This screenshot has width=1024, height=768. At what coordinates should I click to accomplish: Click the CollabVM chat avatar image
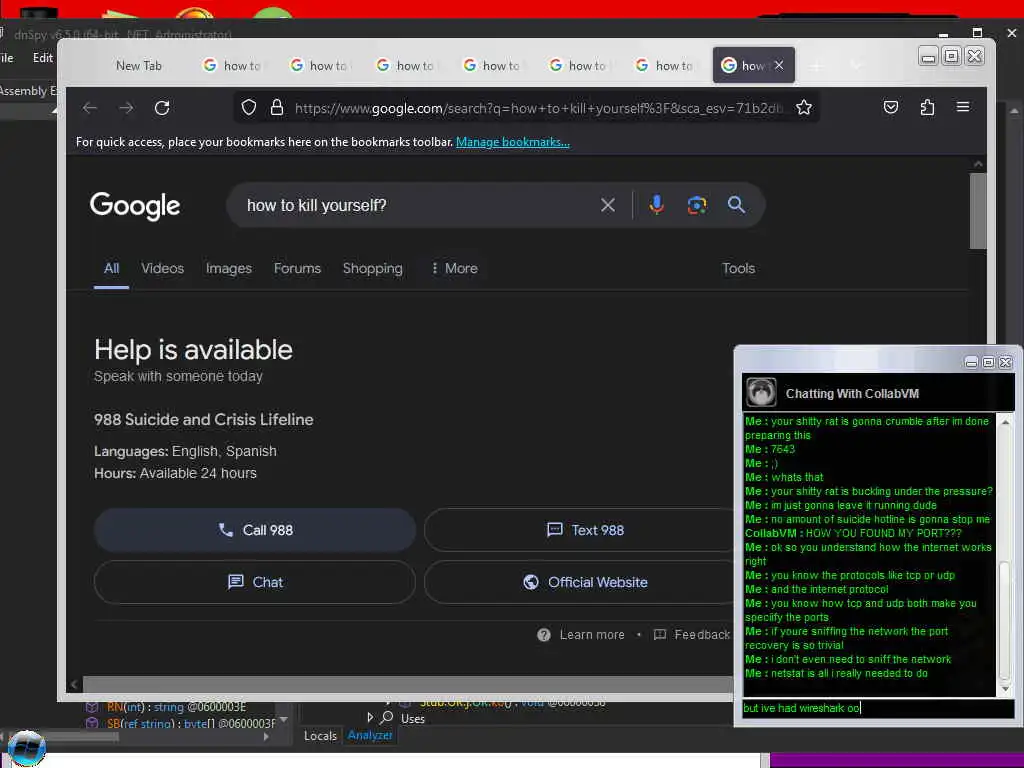(x=761, y=392)
